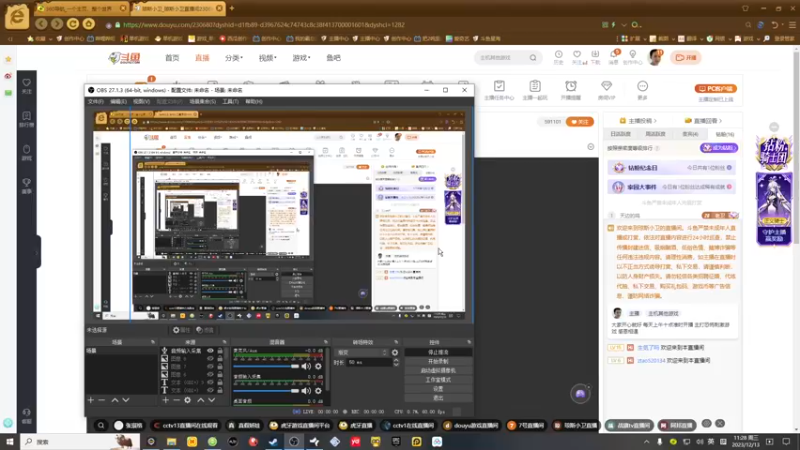This screenshot has height=450, width=800.
Task: Open the OBS 工具(T) menu
Action: (x=230, y=102)
